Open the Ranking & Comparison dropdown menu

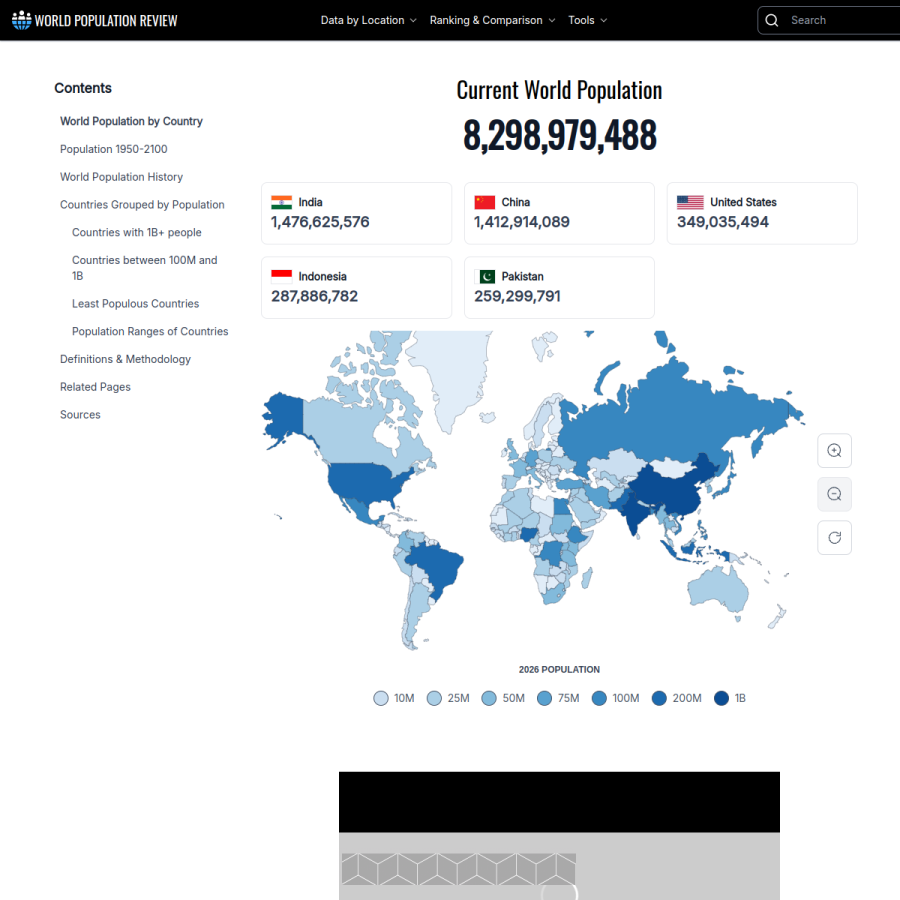(x=492, y=20)
